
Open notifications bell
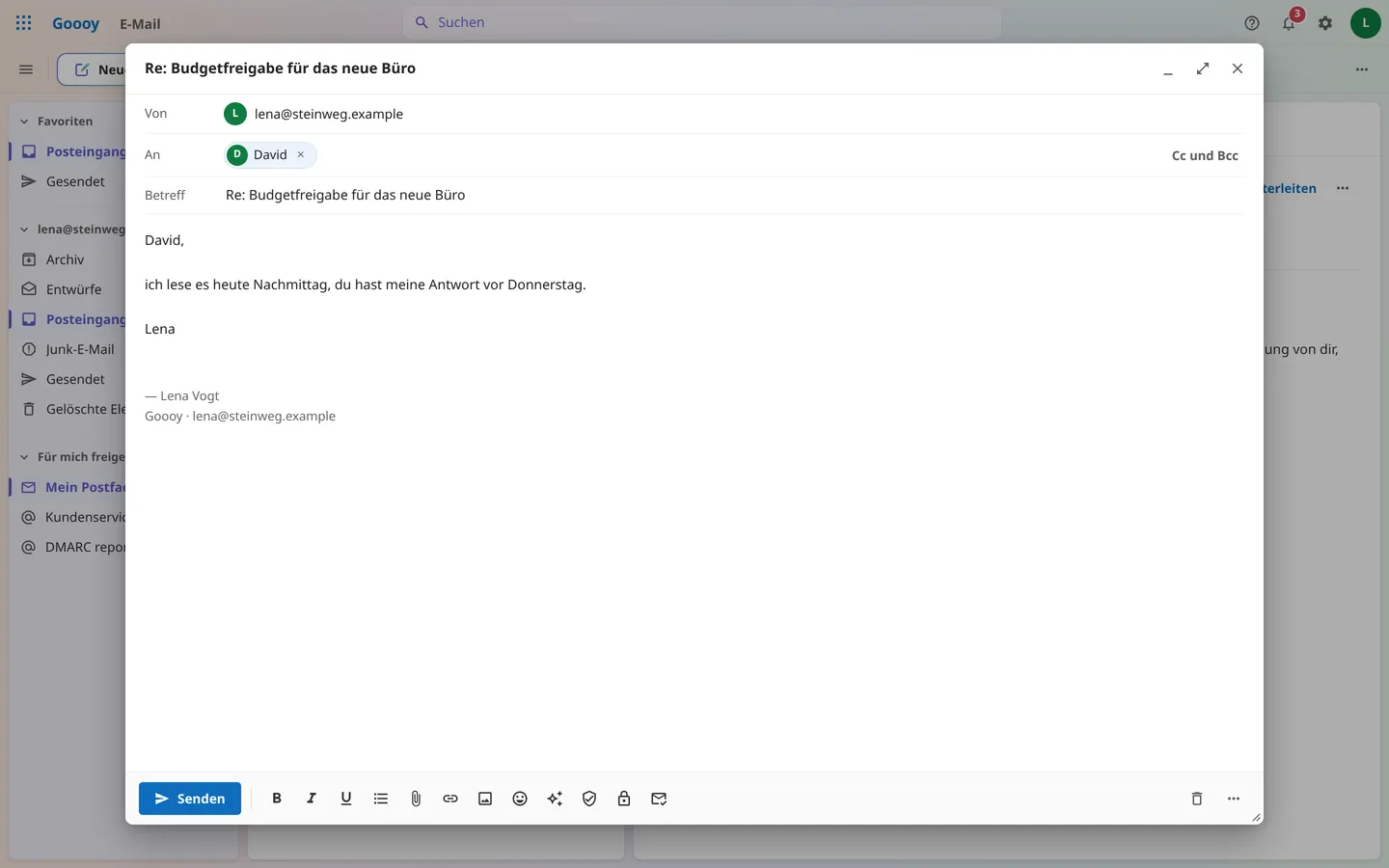tap(1289, 23)
